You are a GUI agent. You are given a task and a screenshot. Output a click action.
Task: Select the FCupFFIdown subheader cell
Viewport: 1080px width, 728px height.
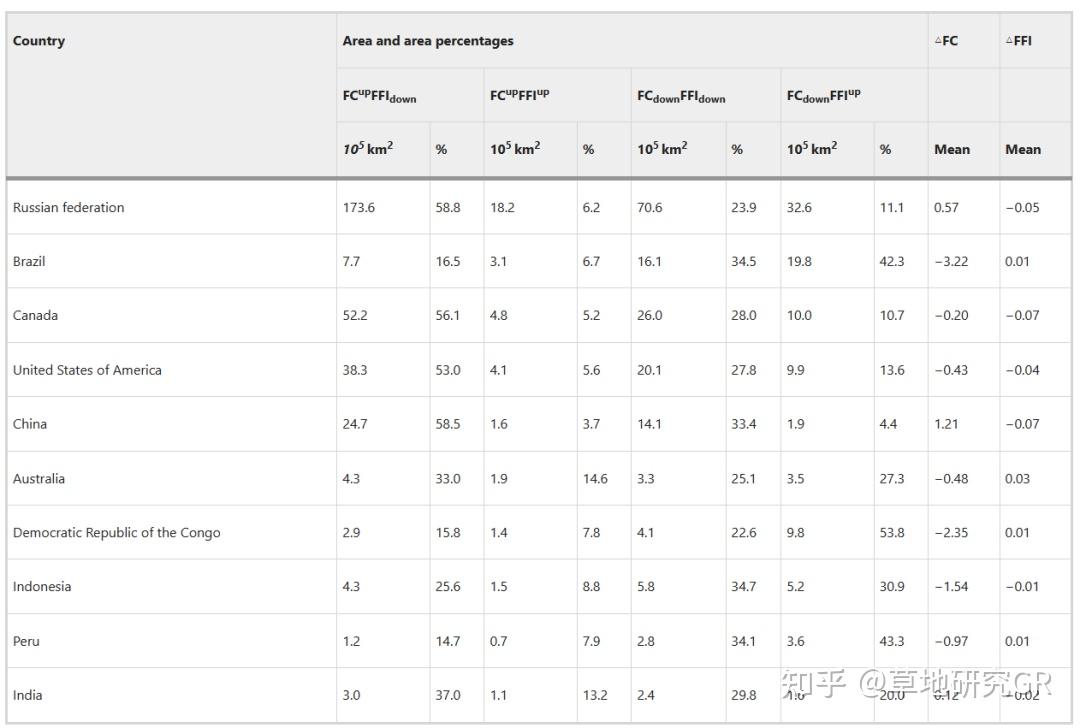tap(380, 96)
